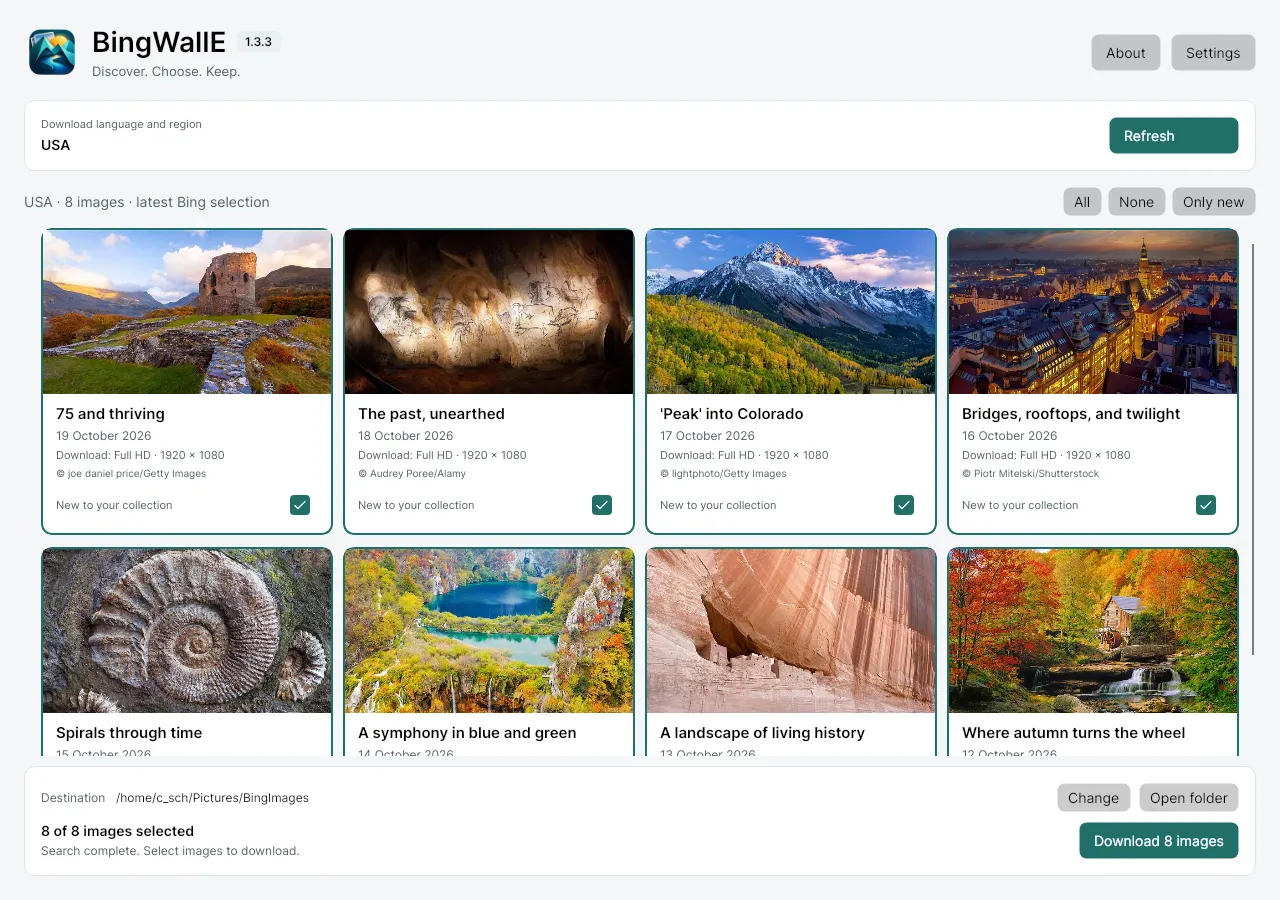Screen dimensions: 1280x900
Task: Click the autumn watermill thumbnail
Action: click(1093, 631)
